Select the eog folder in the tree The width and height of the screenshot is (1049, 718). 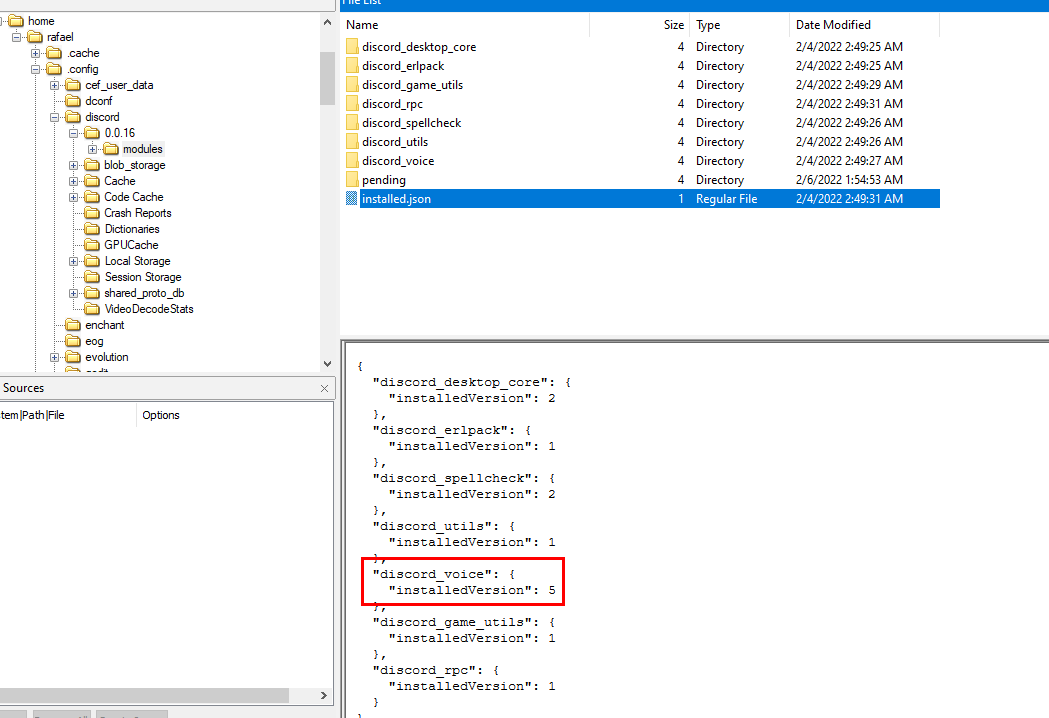(x=94, y=341)
